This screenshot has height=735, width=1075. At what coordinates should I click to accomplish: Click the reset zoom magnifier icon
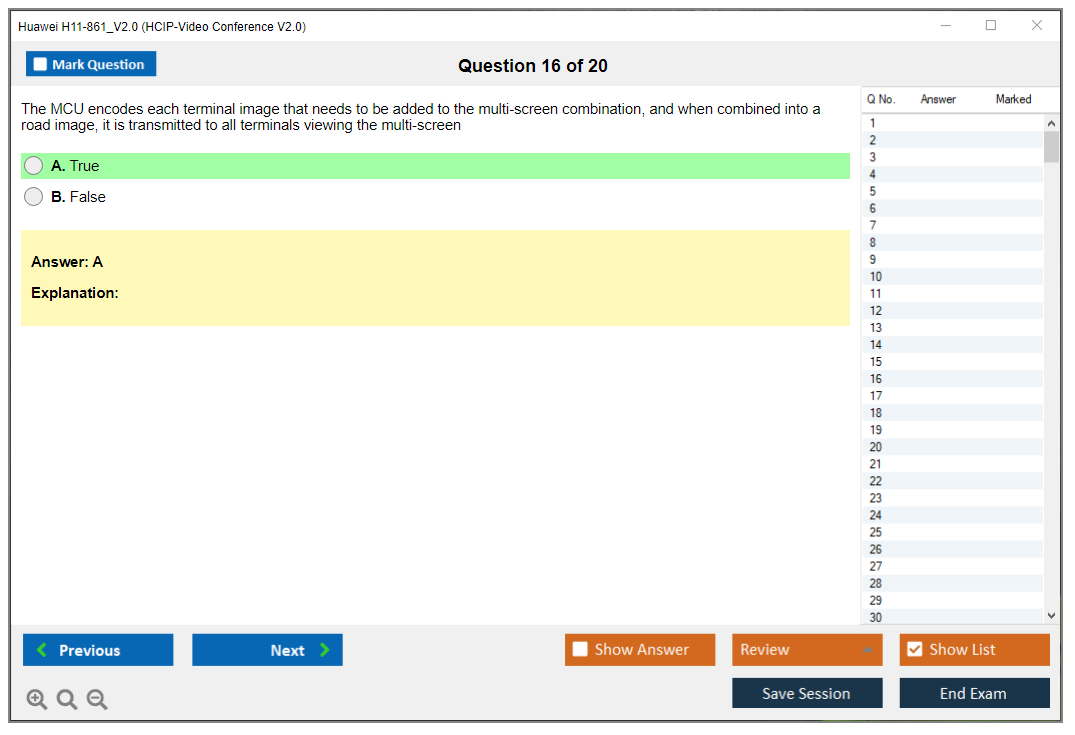[x=67, y=700]
